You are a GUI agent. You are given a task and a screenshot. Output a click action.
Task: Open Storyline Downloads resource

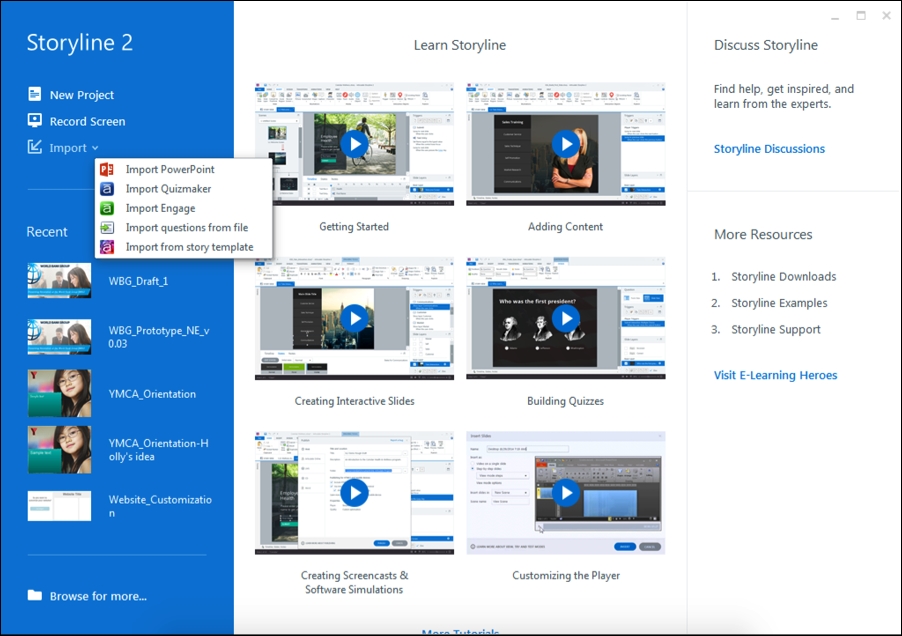point(783,277)
